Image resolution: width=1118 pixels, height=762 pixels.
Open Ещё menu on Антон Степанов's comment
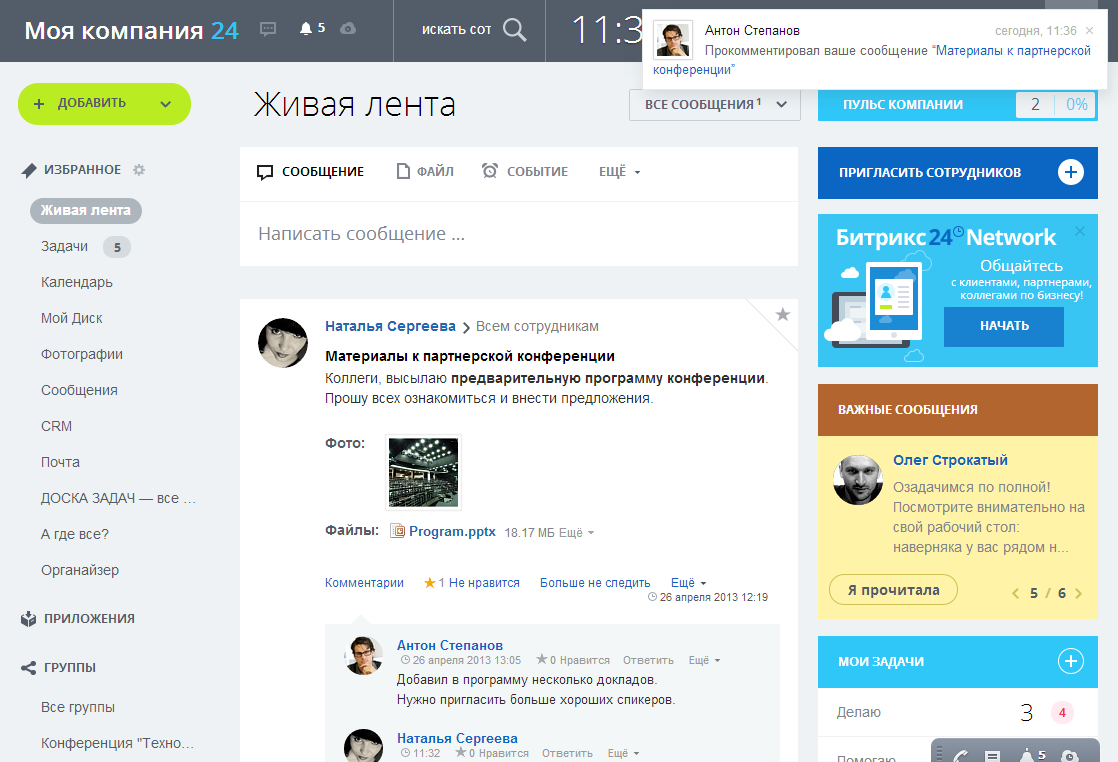tap(704, 660)
